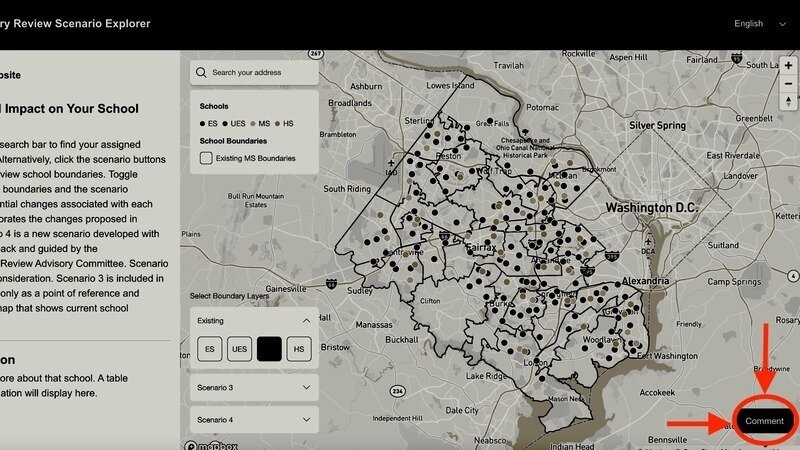Zoom in on the map

788,66
